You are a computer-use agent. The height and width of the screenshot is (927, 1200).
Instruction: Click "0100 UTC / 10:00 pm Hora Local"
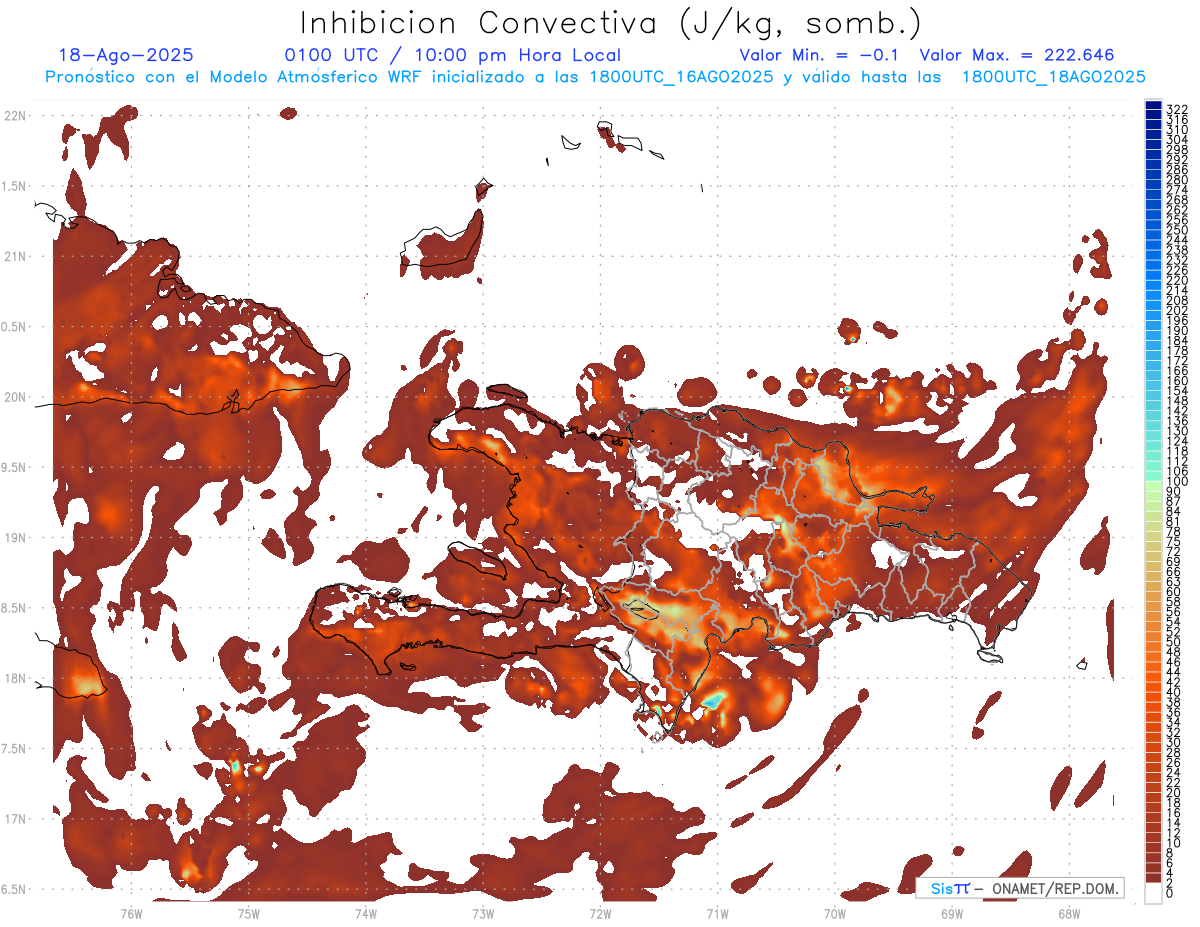click(x=452, y=56)
